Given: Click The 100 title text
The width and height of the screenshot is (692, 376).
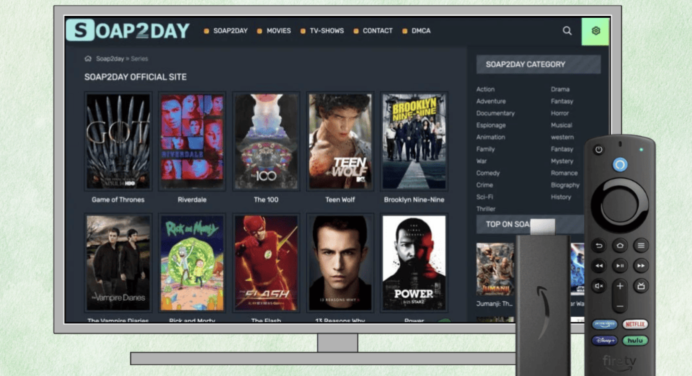Looking at the screenshot, I should pos(266,199).
